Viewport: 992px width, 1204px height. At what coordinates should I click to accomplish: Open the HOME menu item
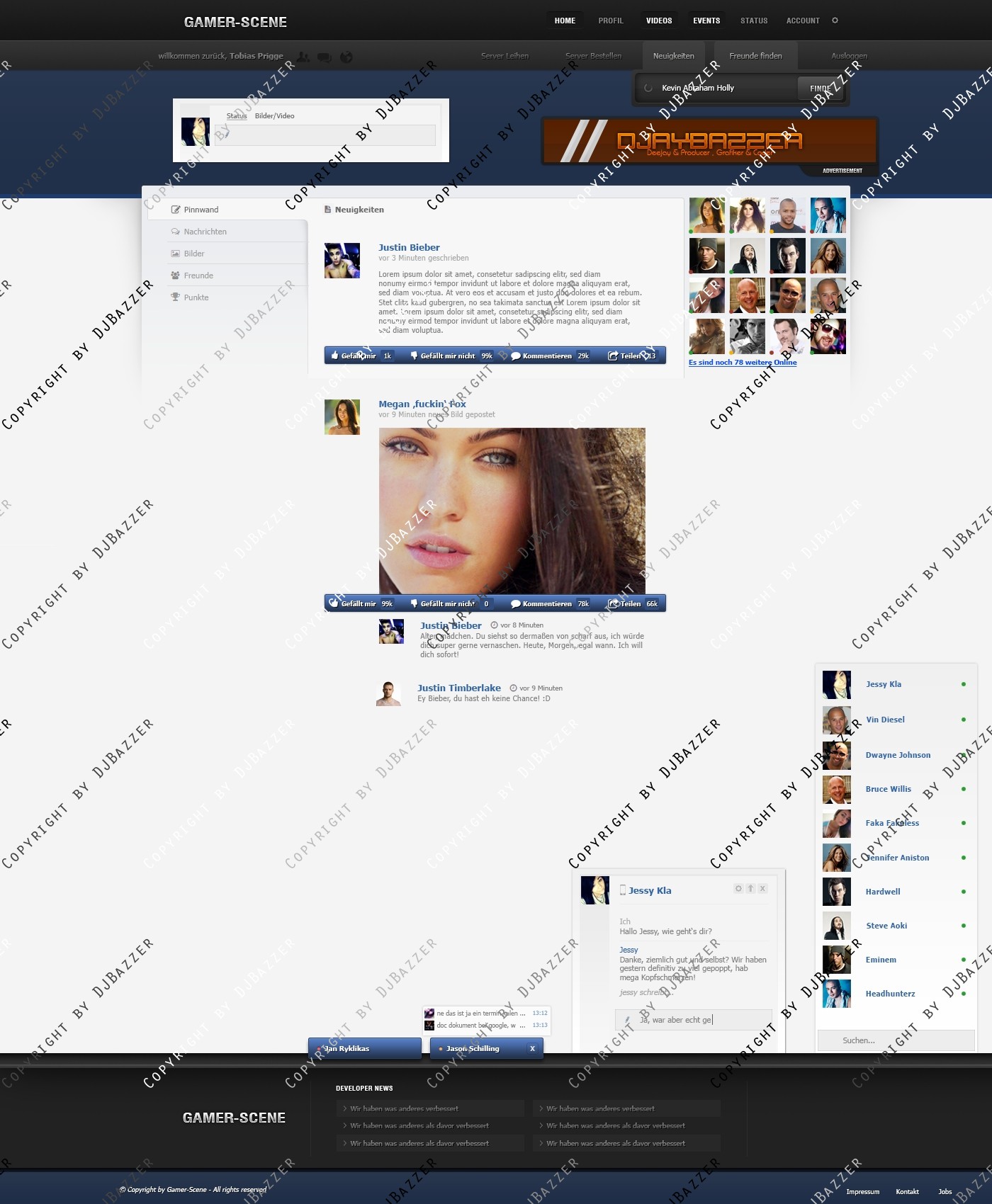(x=565, y=21)
